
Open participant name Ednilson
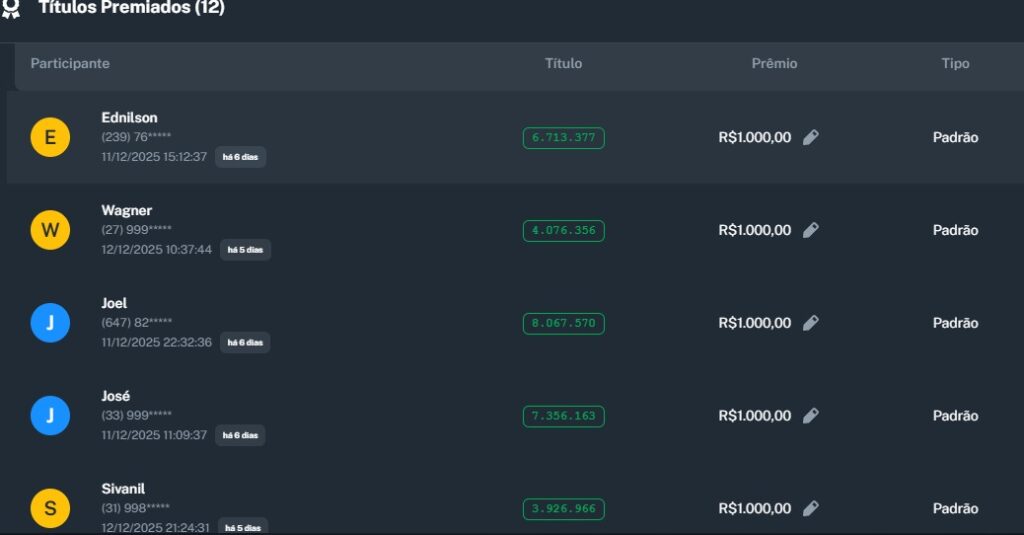coord(129,118)
